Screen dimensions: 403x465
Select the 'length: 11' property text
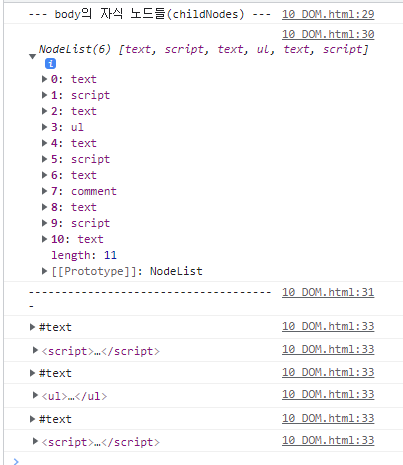(x=84, y=255)
